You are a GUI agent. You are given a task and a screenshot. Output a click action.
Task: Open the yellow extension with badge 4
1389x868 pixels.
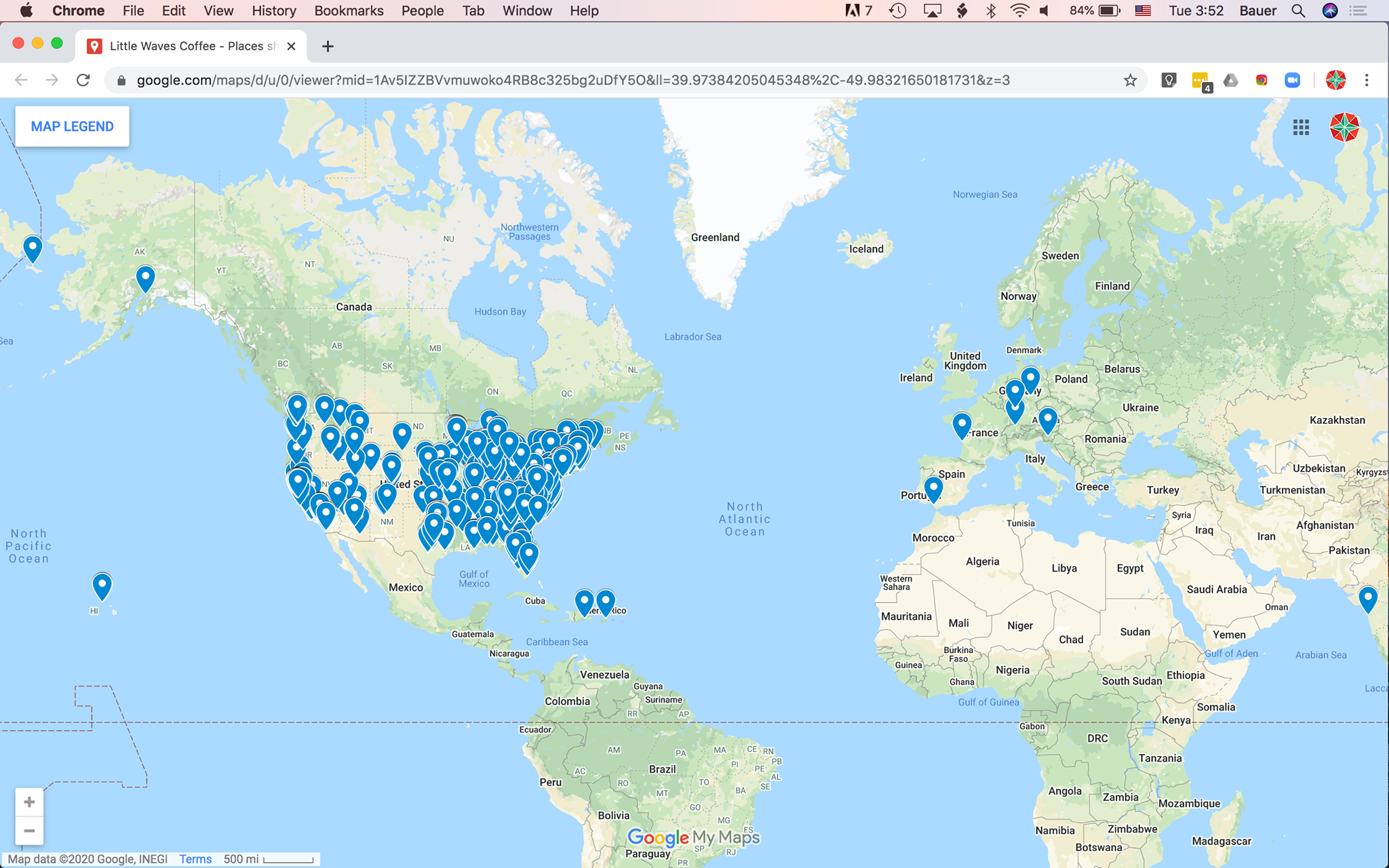(x=1200, y=81)
